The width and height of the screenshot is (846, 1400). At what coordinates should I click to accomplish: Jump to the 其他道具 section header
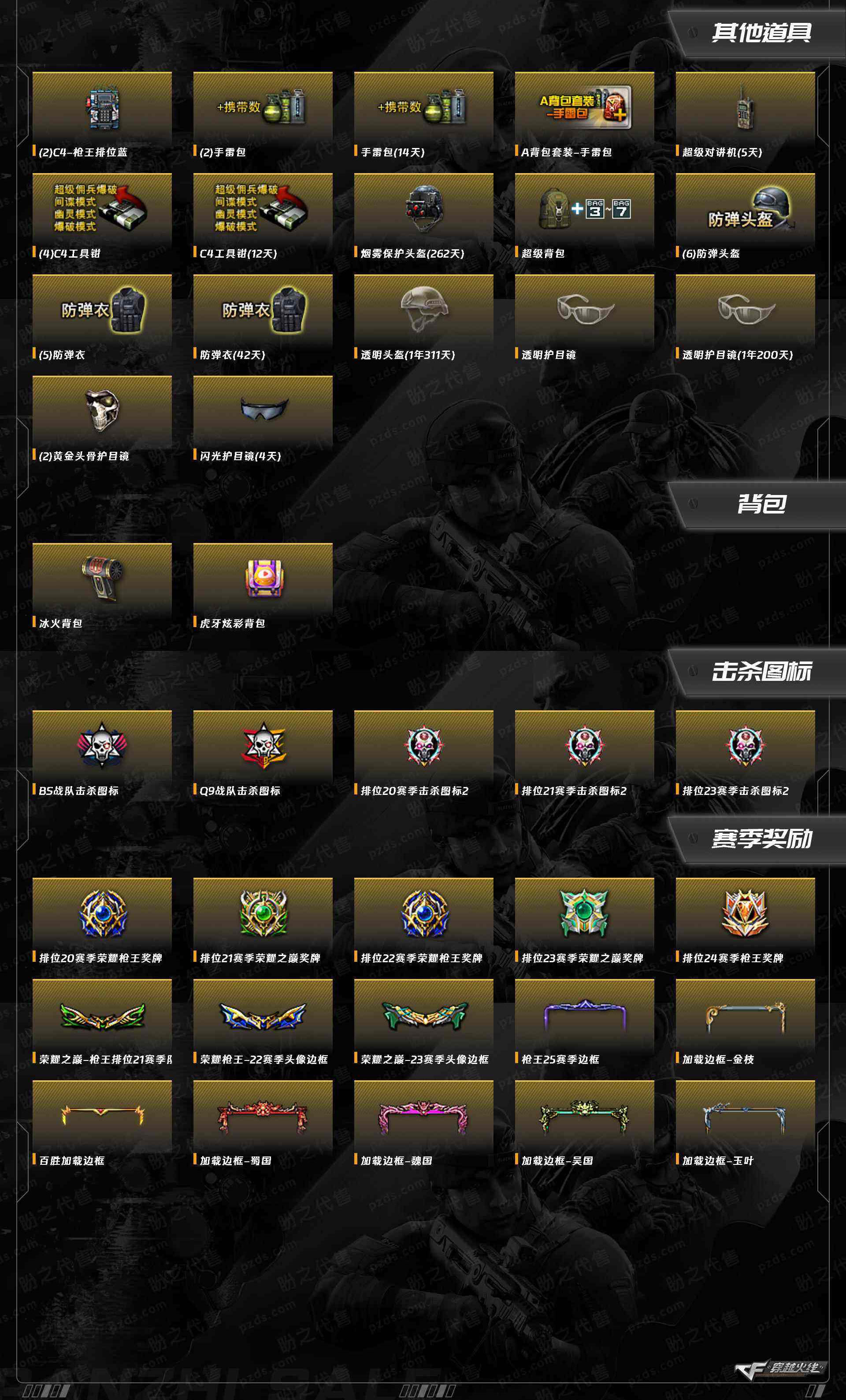click(761, 33)
